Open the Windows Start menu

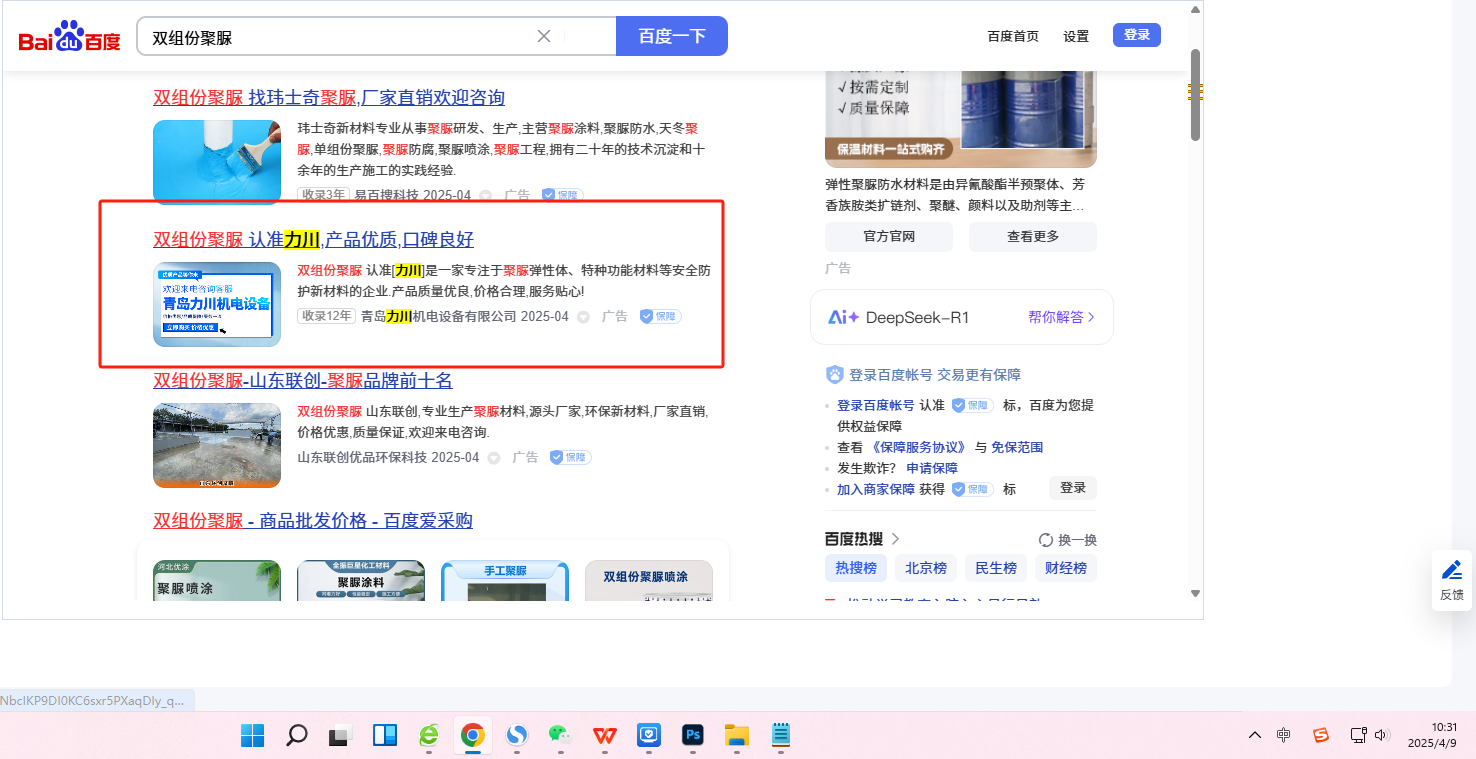[252, 736]
